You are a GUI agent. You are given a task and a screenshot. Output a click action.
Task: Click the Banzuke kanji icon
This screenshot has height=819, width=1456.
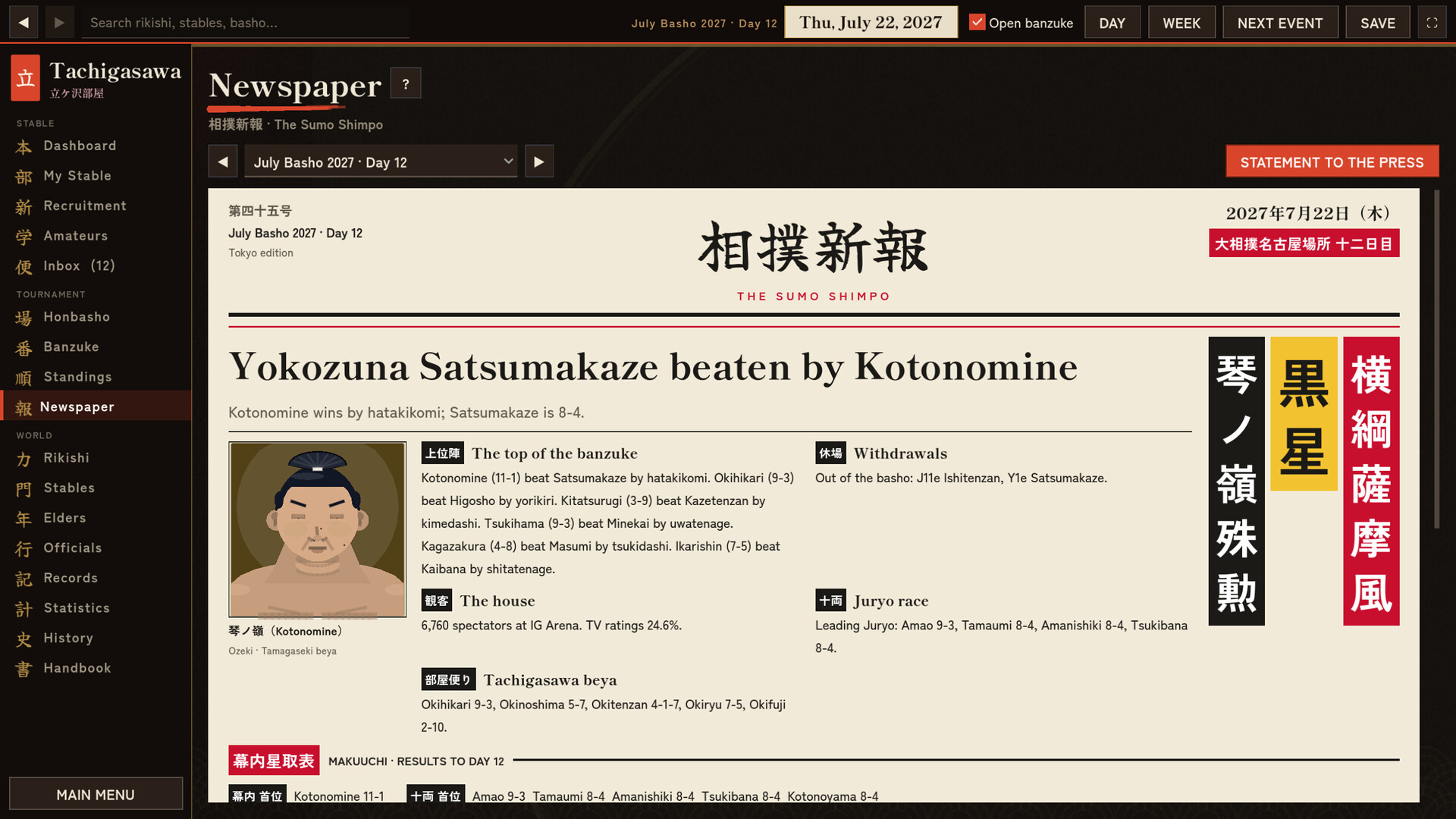point(24,348)
